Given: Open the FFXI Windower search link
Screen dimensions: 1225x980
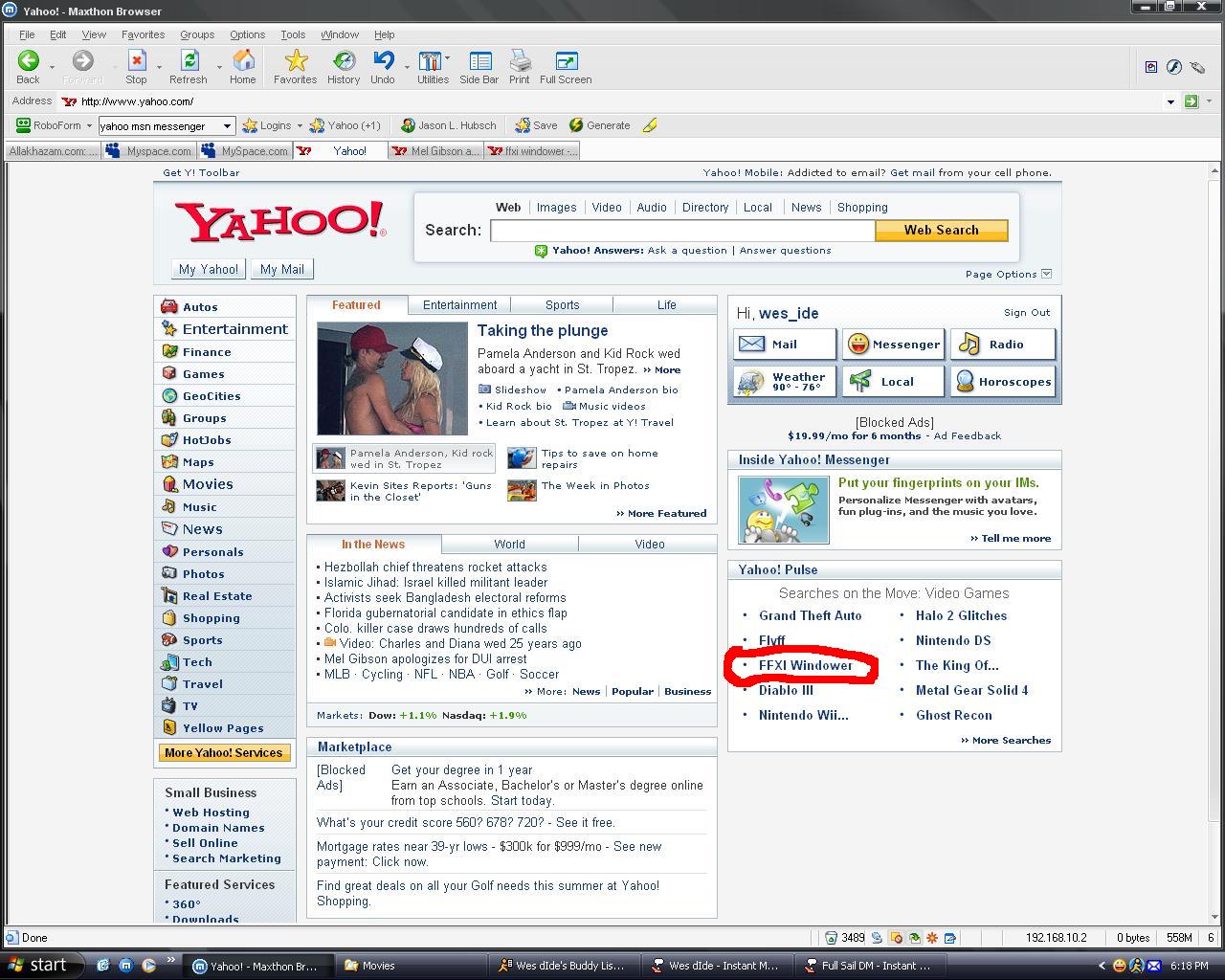Looking at the screenshot, I should 805,666.
